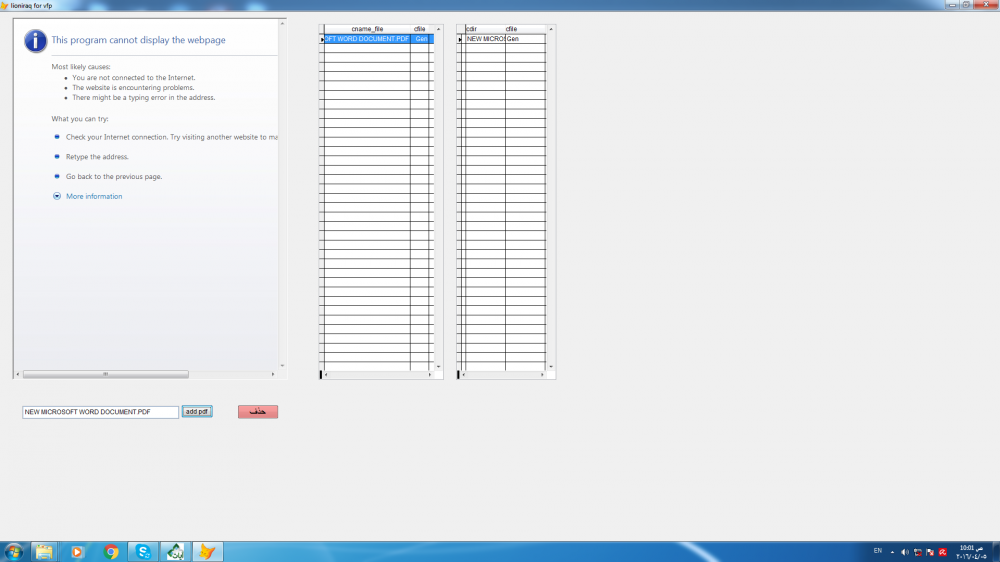Select the highlighted Gen cell in the first grid
The image size is (1000, 562).
[x=422, y=39]
